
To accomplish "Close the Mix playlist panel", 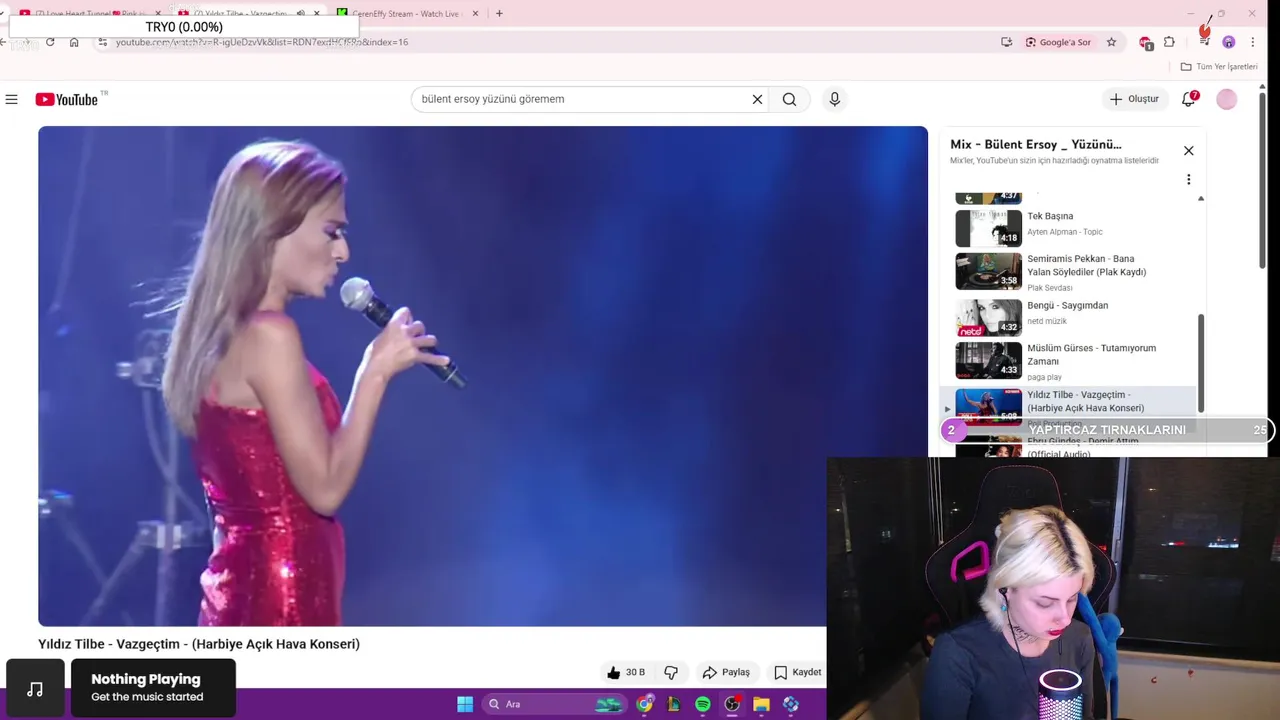I will coord(1188,151).
